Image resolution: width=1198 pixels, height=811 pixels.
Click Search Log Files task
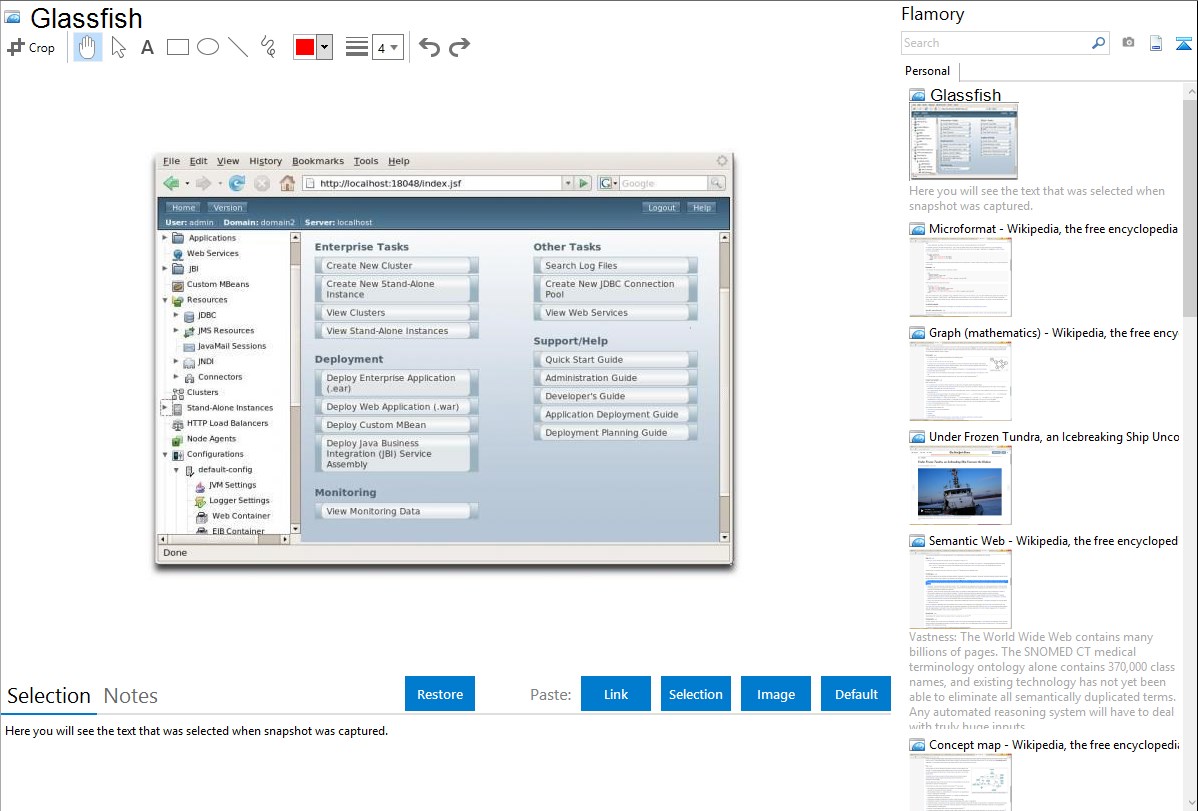tap(615, 265)
